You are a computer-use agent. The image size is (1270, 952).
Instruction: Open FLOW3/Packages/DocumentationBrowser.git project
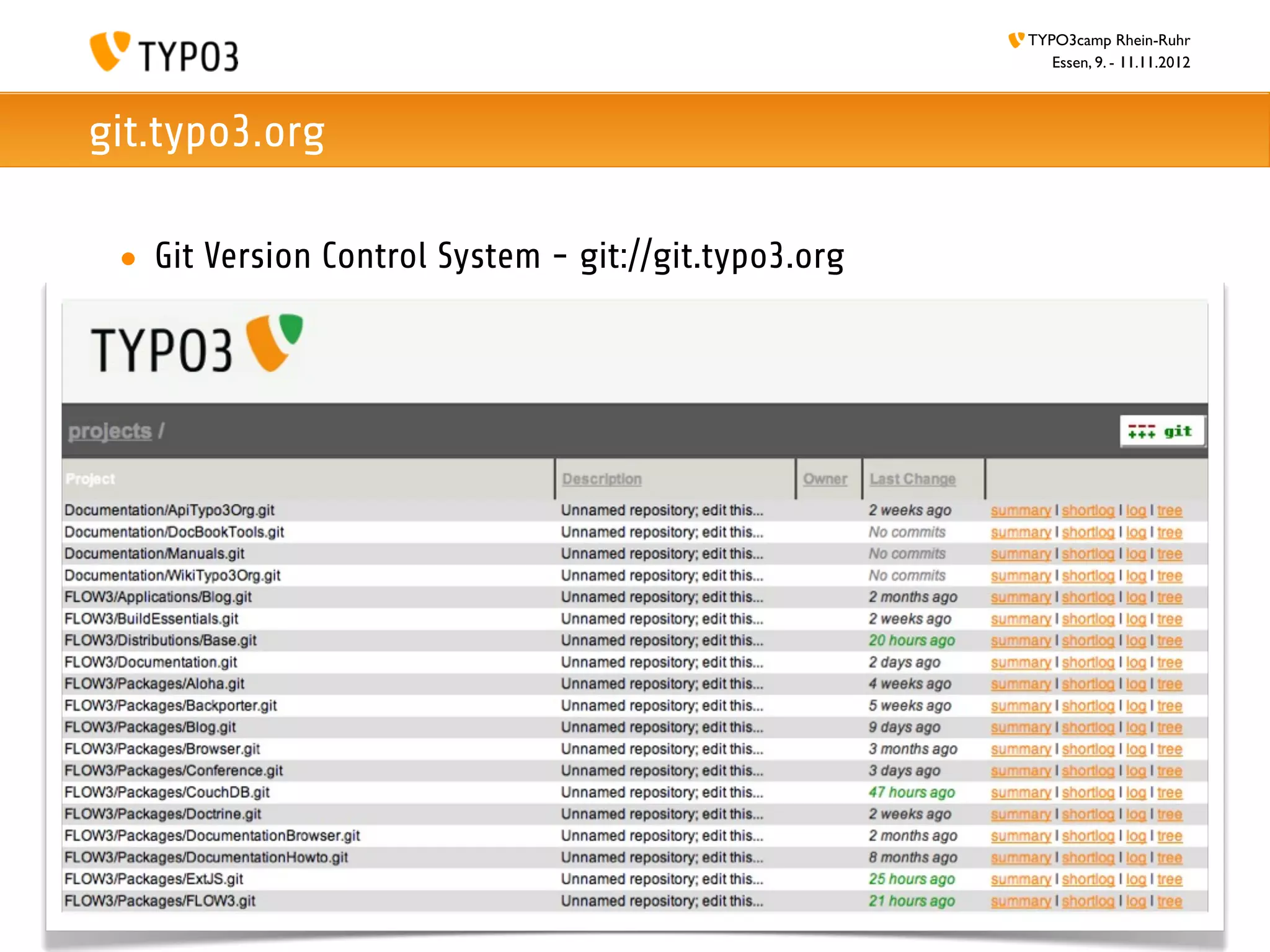[212, 836]
